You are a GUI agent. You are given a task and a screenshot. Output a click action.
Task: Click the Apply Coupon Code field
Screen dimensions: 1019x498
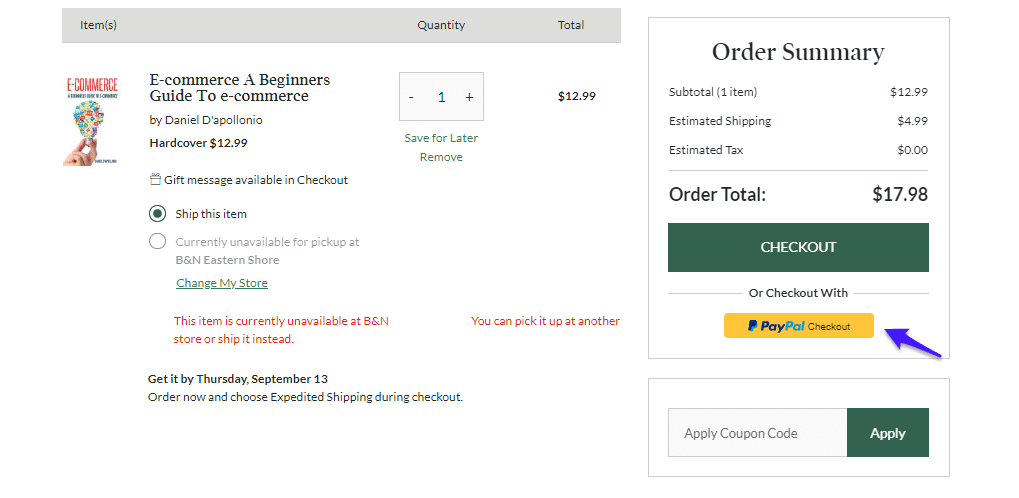757,433
